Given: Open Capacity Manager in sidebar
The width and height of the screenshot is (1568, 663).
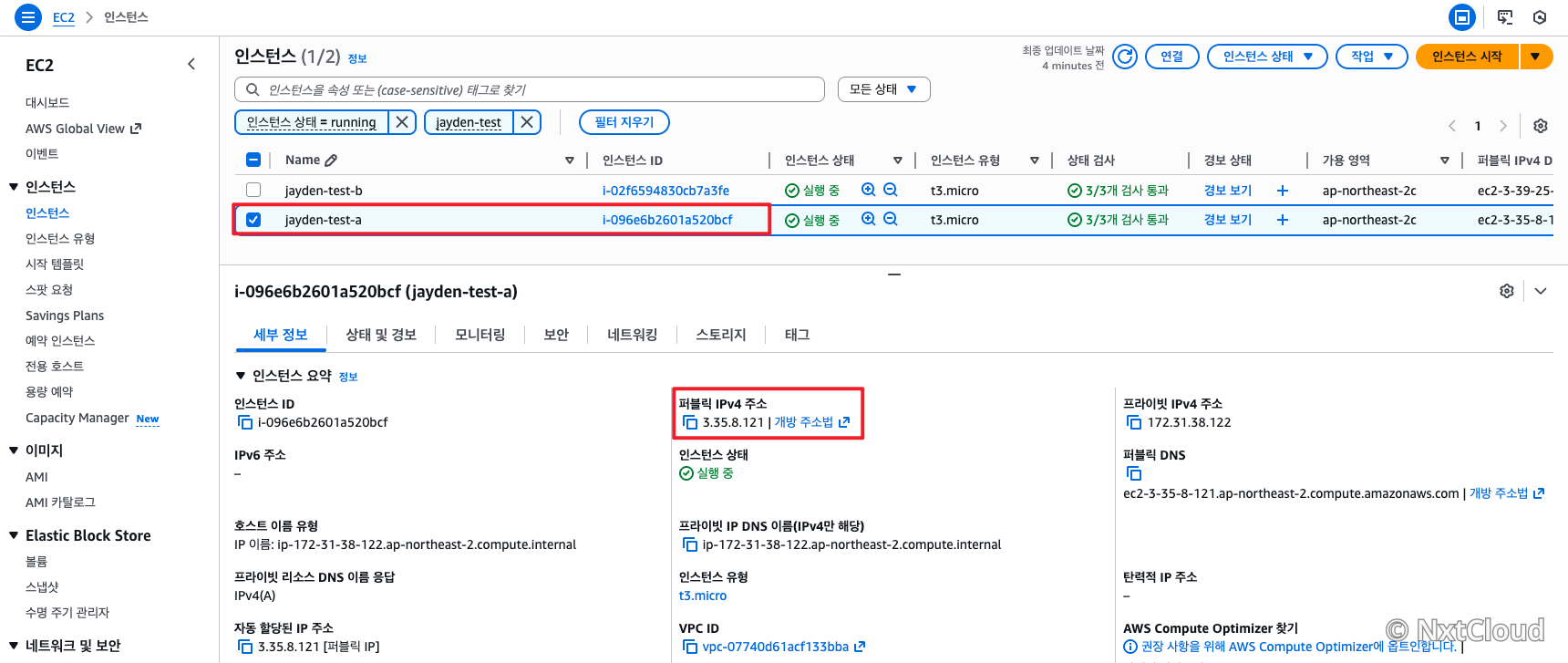Looking at the screenshot, I should point(77,418).
